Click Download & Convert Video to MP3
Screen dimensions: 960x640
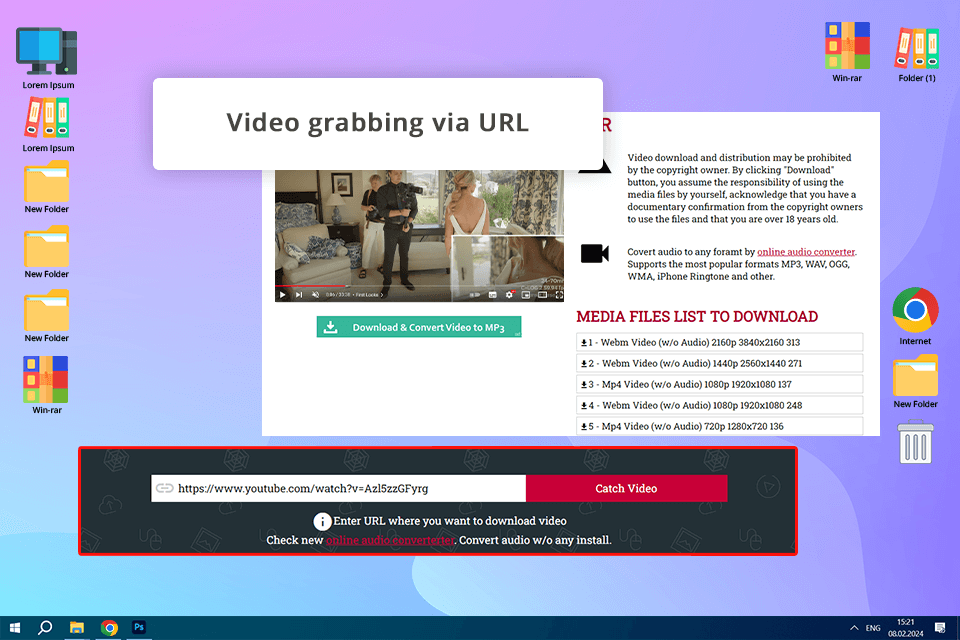click(x=419, y=327)
